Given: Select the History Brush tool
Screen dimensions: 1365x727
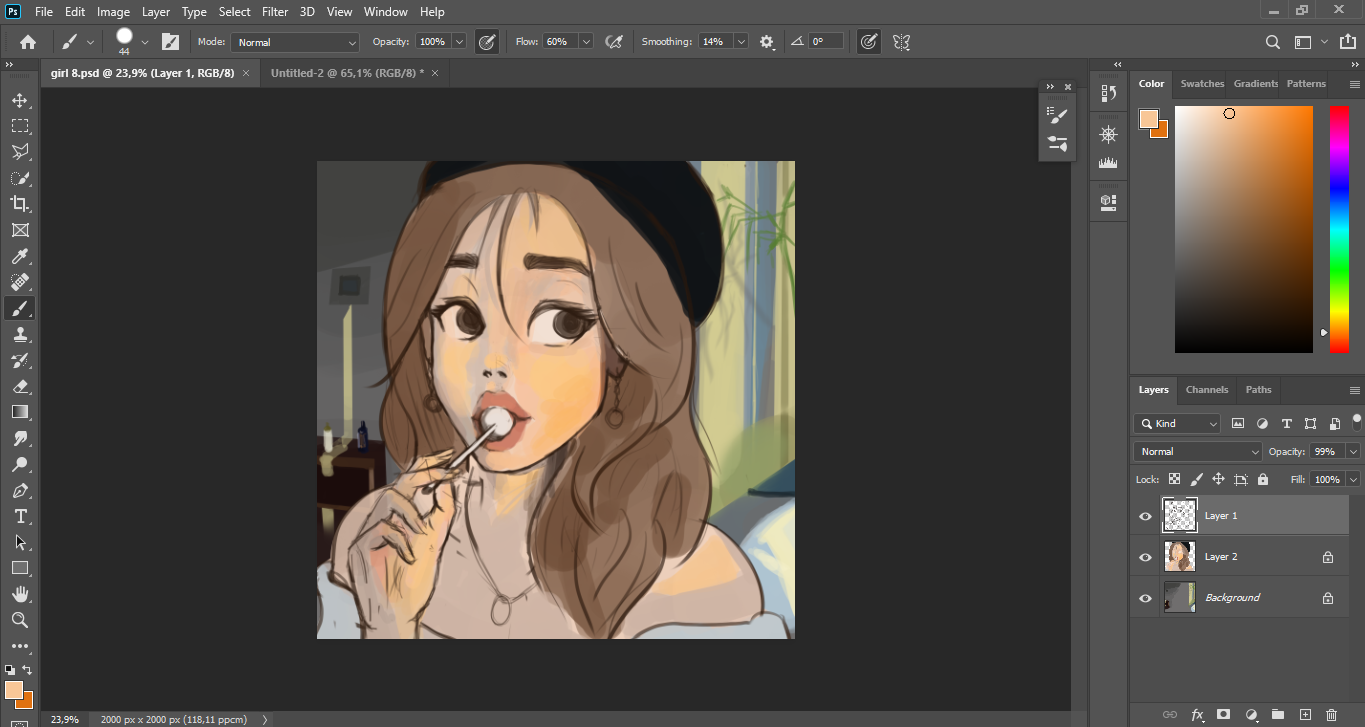Looking at the screenshot, I should coord(19,360).
